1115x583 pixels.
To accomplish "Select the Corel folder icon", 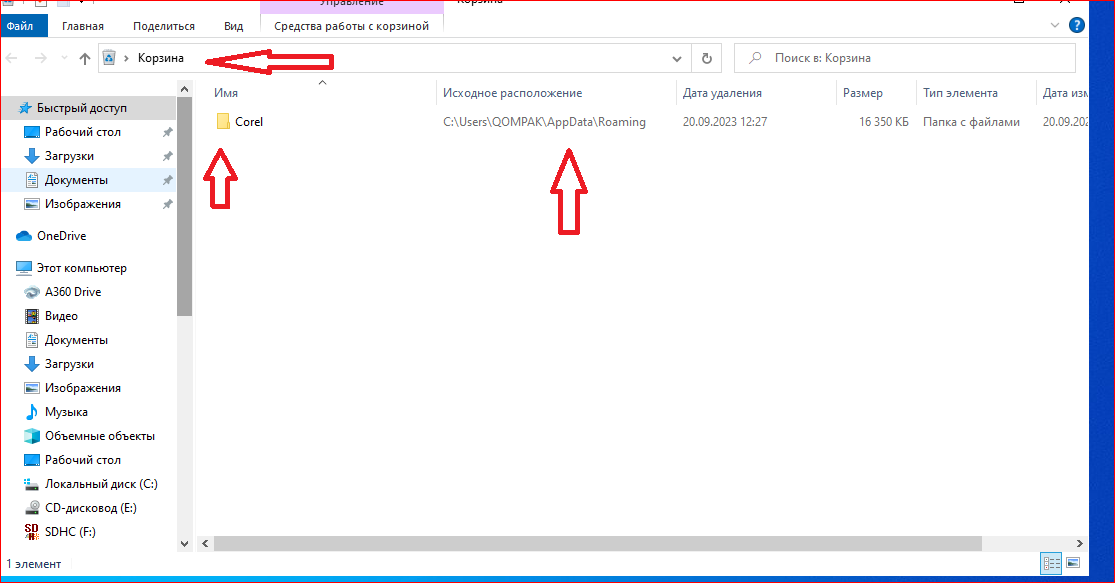I will [223, 122].
